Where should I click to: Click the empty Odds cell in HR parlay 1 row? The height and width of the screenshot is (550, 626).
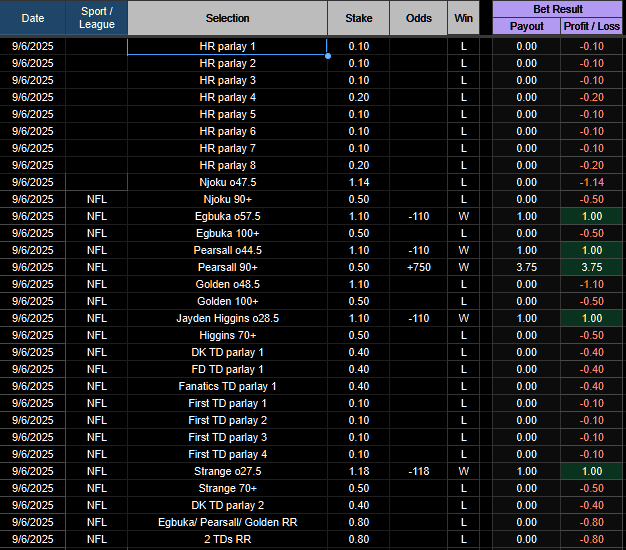tap(418, 46)
